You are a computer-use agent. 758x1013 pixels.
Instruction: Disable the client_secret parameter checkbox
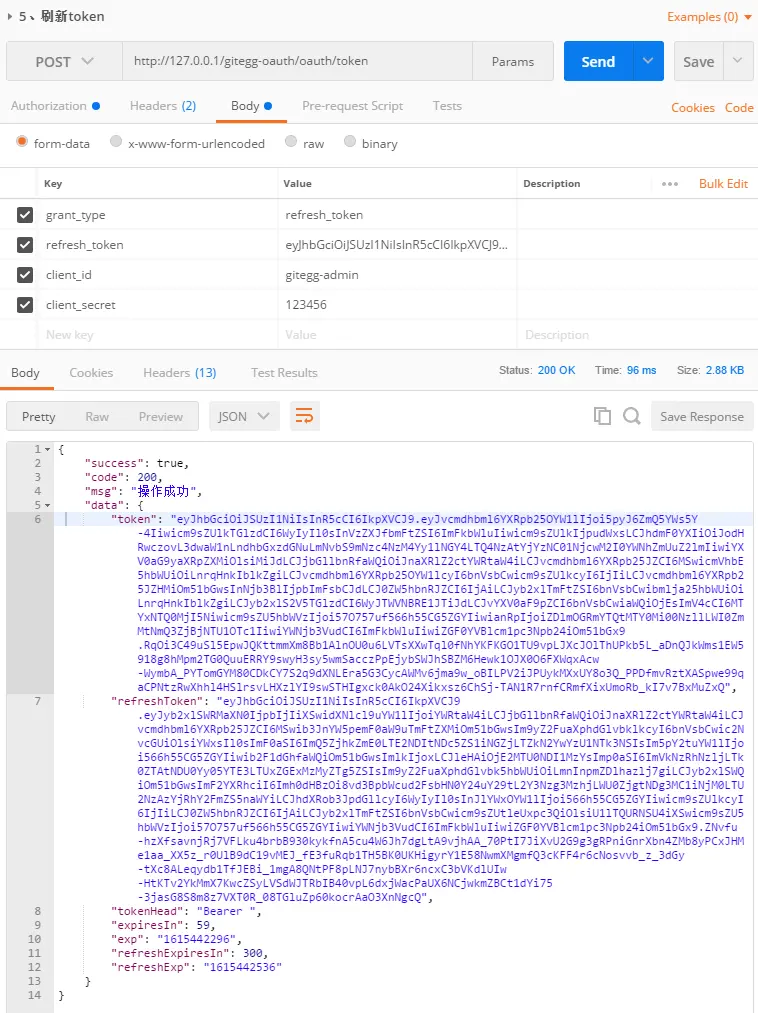click(25, 305)
